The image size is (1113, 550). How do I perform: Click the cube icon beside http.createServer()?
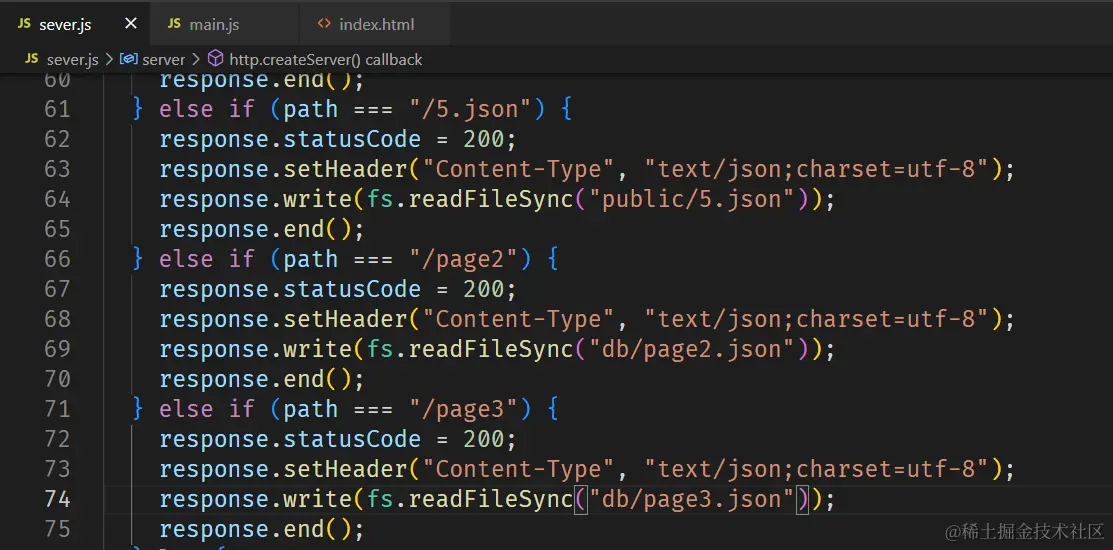[x=216, y=59]
